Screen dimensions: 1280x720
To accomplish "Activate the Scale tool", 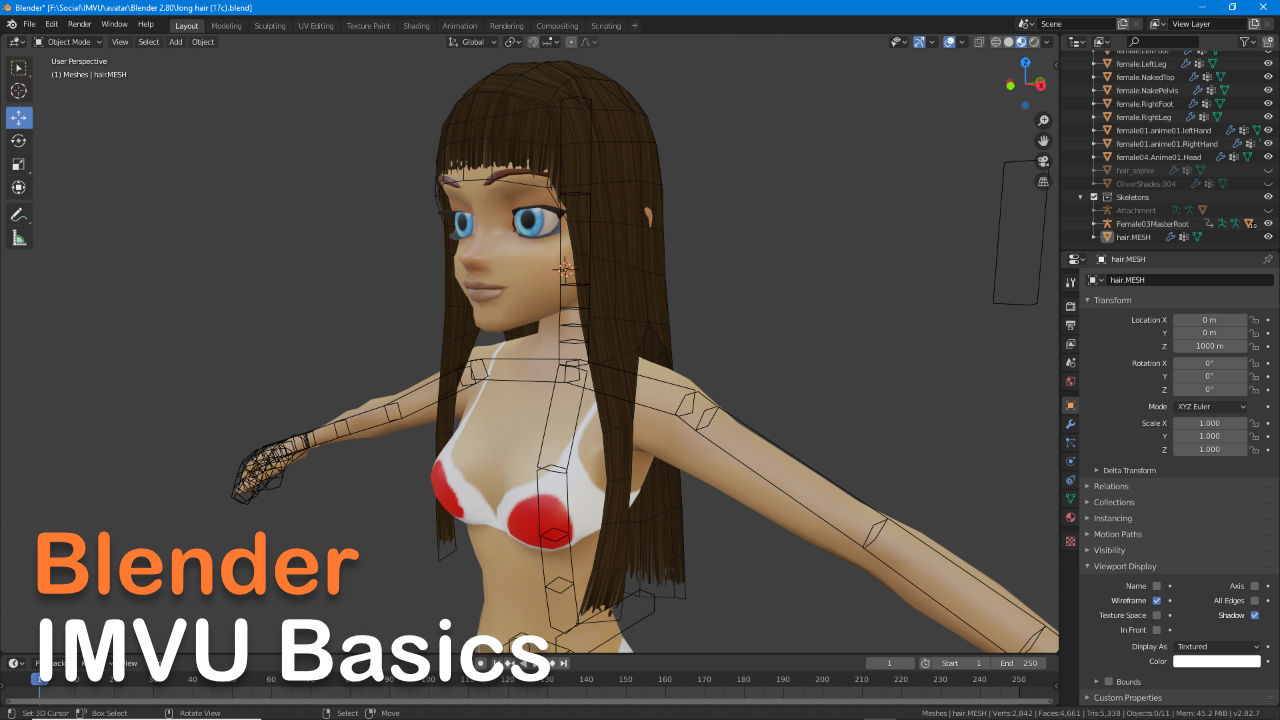I will point(19,164).
